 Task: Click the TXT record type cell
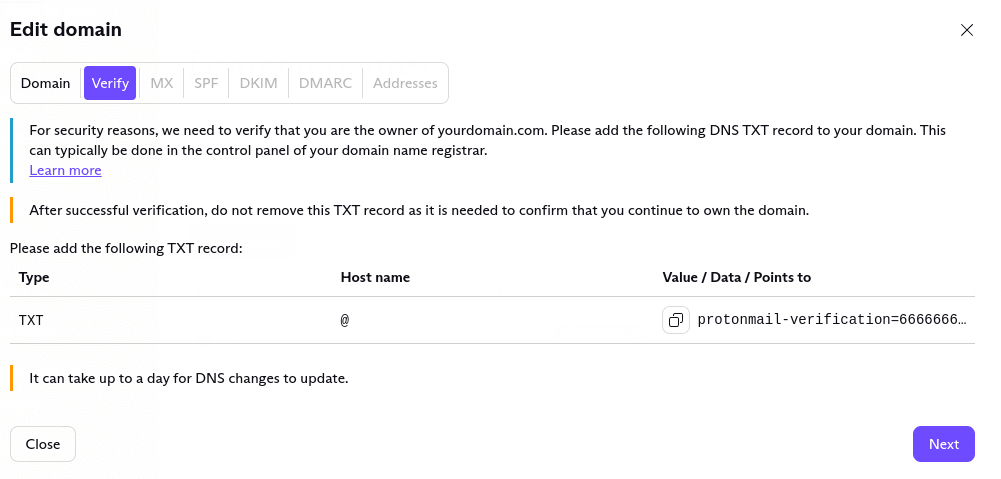31,320
